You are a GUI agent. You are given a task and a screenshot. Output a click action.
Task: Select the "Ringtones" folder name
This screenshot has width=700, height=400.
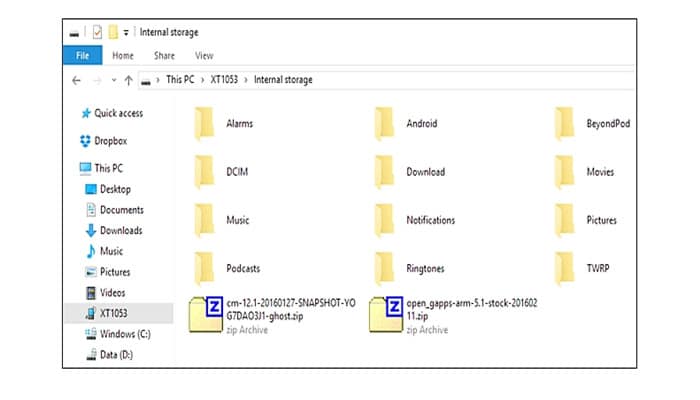425,268
